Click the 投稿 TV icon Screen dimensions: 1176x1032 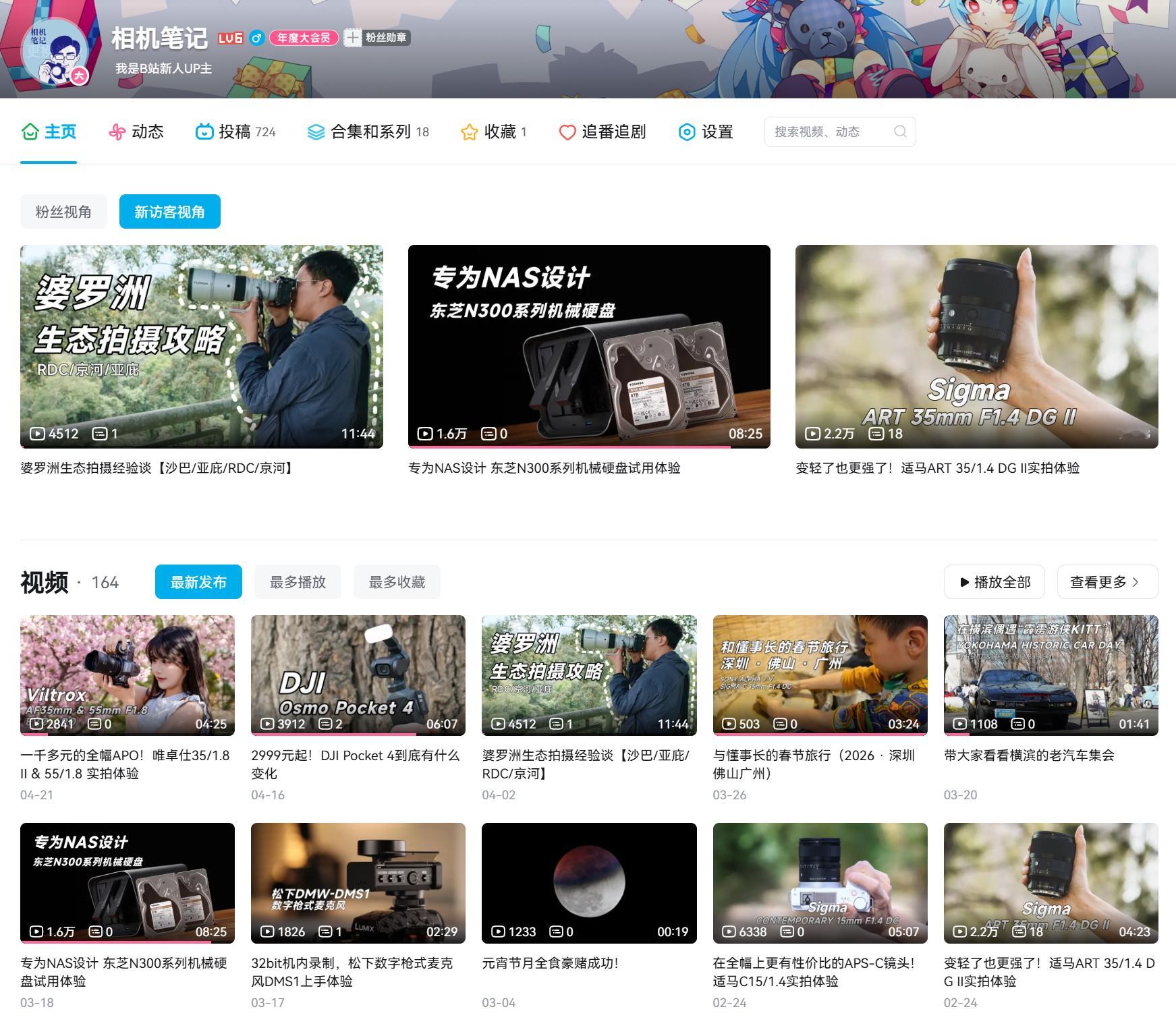pyautogui.click(x=204, y=132)
